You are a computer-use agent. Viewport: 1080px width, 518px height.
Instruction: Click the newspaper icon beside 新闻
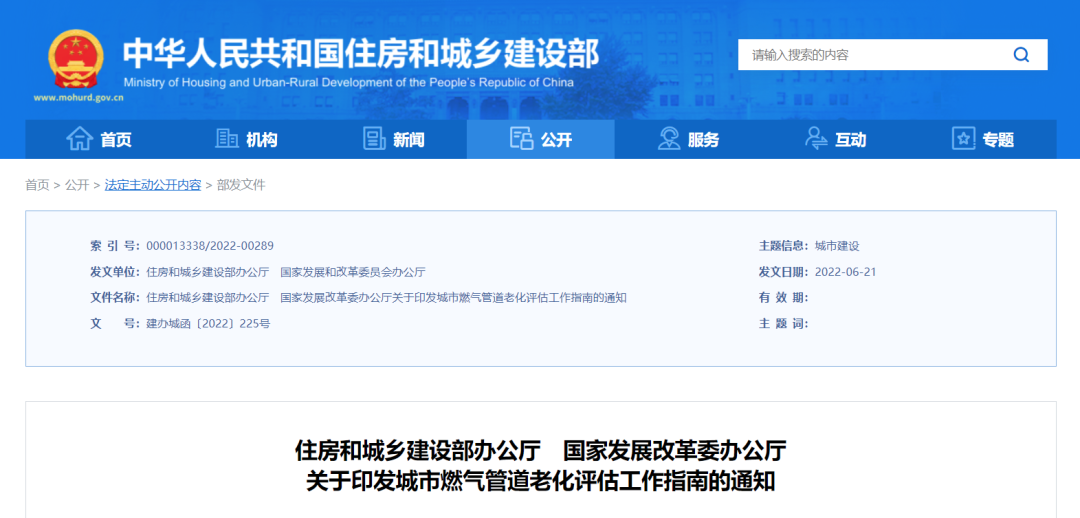(374, 138)
